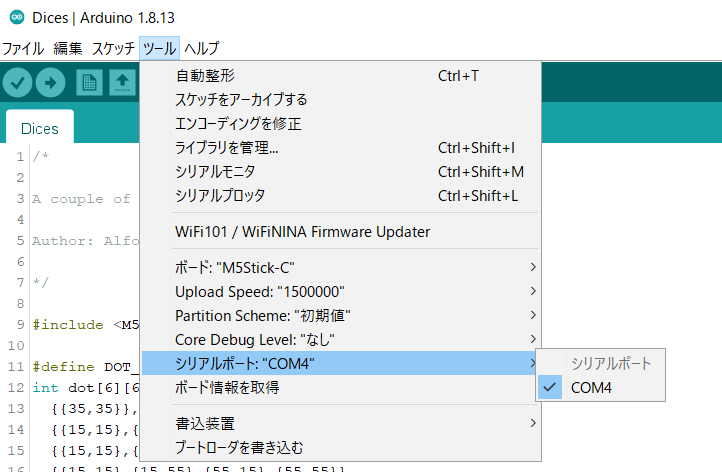Open シリアルモニタ
Viewport: 722px width, 472px height.
point(341,172)
